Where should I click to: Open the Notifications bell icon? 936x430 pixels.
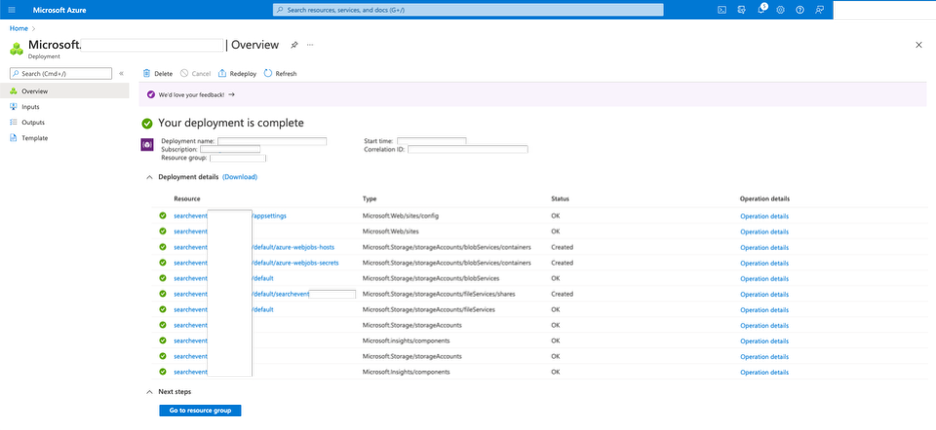pos(762,10)
